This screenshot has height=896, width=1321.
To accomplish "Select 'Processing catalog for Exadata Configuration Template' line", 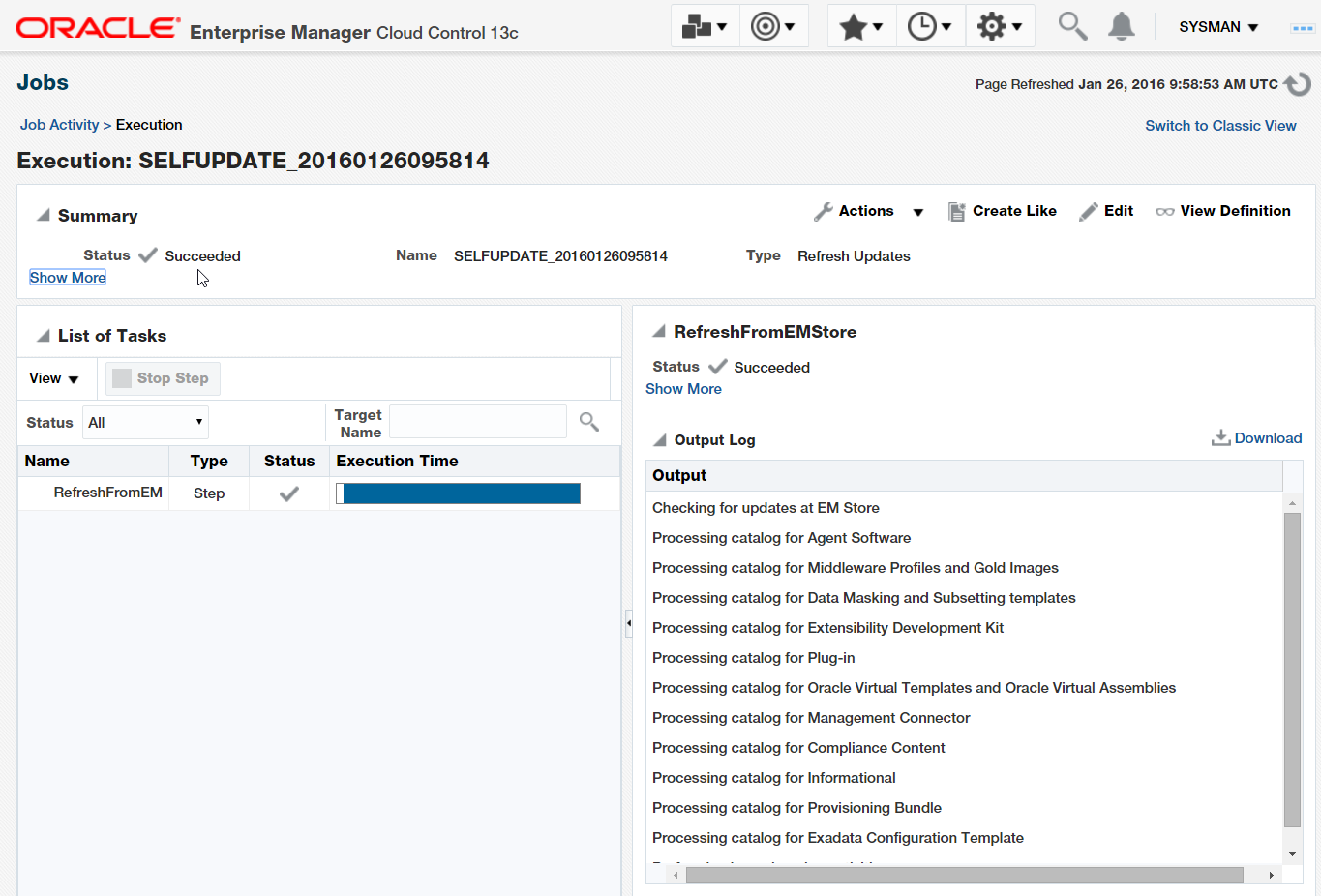I will point(837,838).
